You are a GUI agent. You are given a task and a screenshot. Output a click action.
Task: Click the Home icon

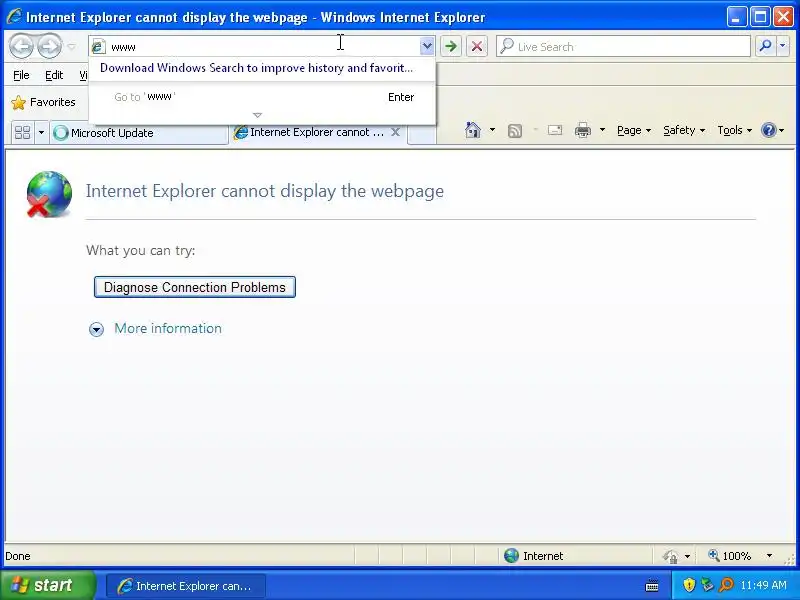point(473,131)
